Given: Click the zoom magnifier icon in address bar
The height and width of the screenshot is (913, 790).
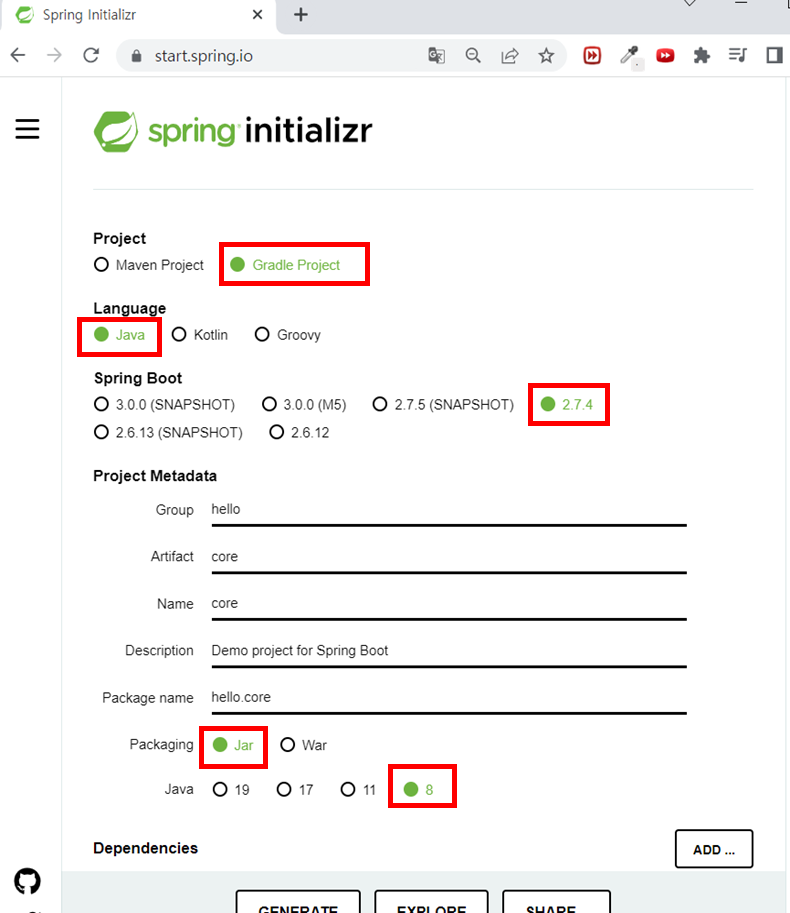Looking at the screenshot, I should [x=473, y=55].
